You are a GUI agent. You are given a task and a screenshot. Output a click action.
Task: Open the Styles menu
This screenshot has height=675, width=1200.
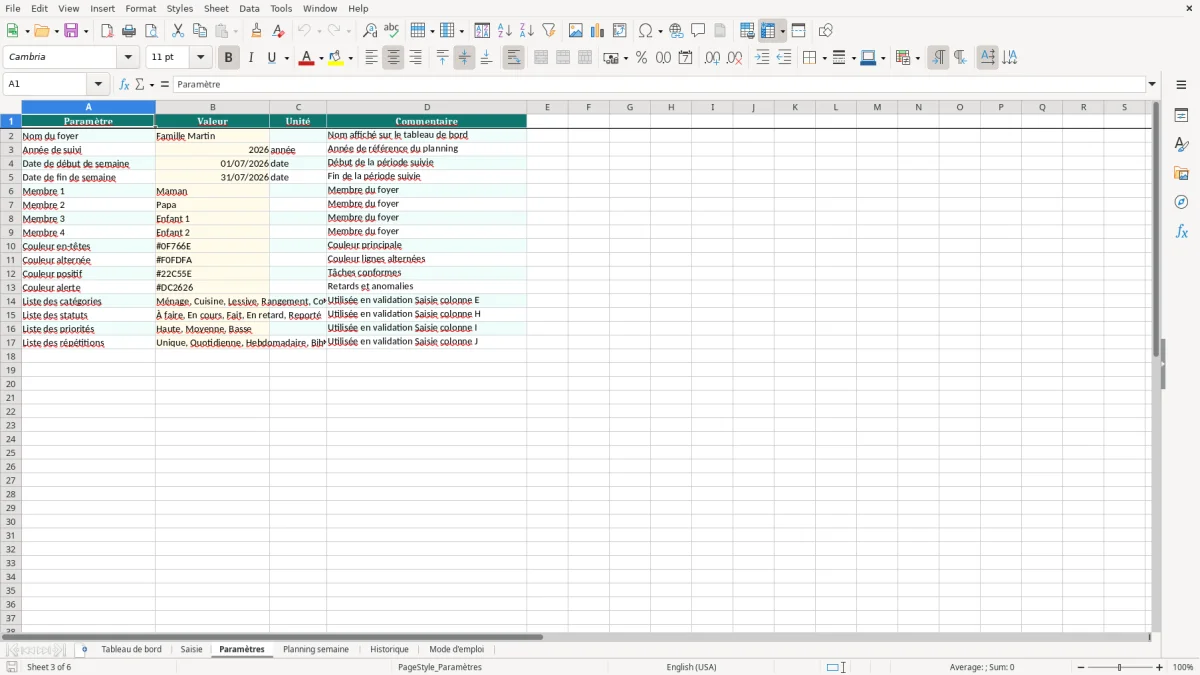tap(180, 8)
